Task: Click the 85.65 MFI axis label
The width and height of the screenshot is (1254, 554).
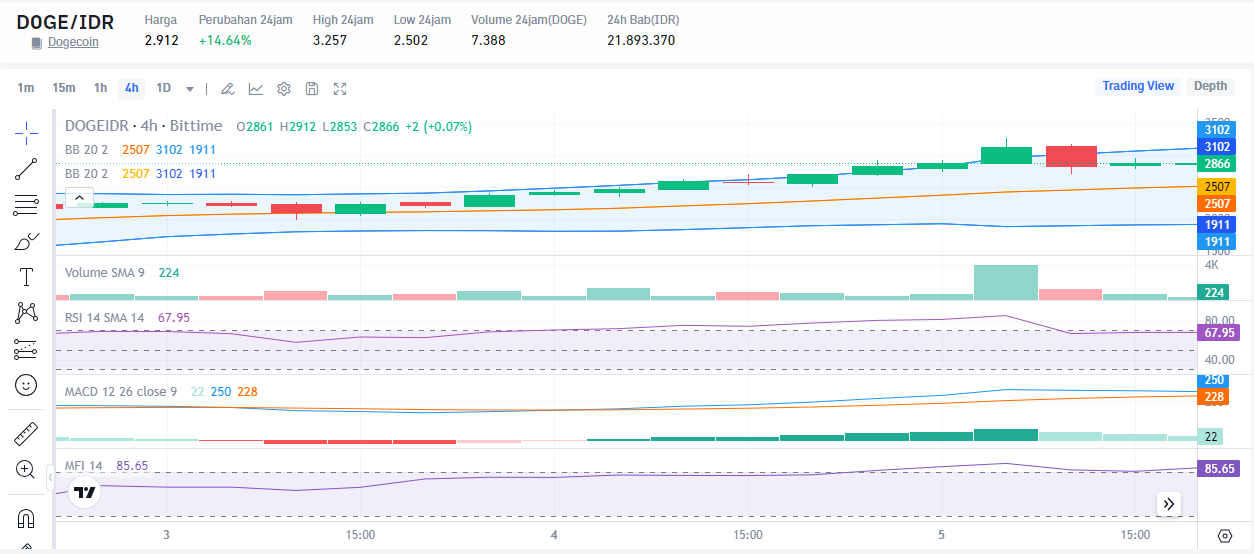Action: pyautogui.click(x=1217, y=468)
